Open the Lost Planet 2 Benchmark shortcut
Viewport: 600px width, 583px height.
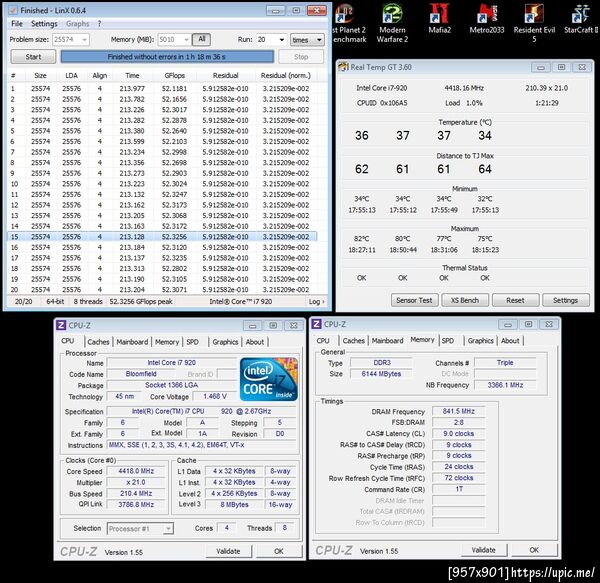348,23
